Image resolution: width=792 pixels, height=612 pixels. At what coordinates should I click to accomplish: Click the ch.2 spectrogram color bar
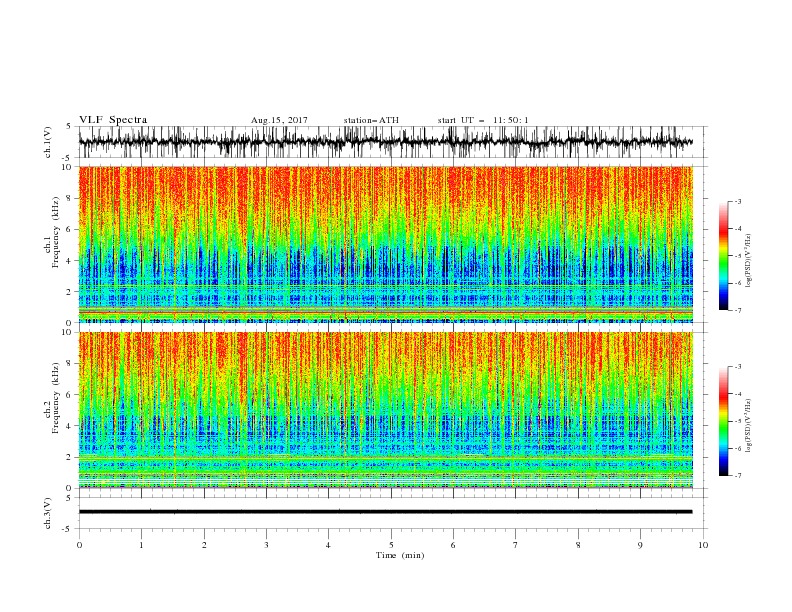(x=723, y=421)
